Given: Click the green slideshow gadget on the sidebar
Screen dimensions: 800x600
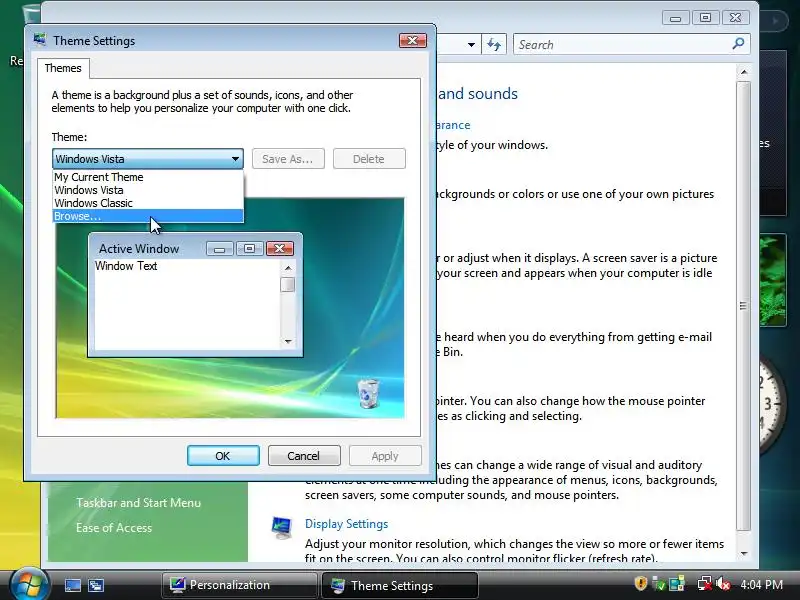Looking at the screenshot, I should pos(772,280).
